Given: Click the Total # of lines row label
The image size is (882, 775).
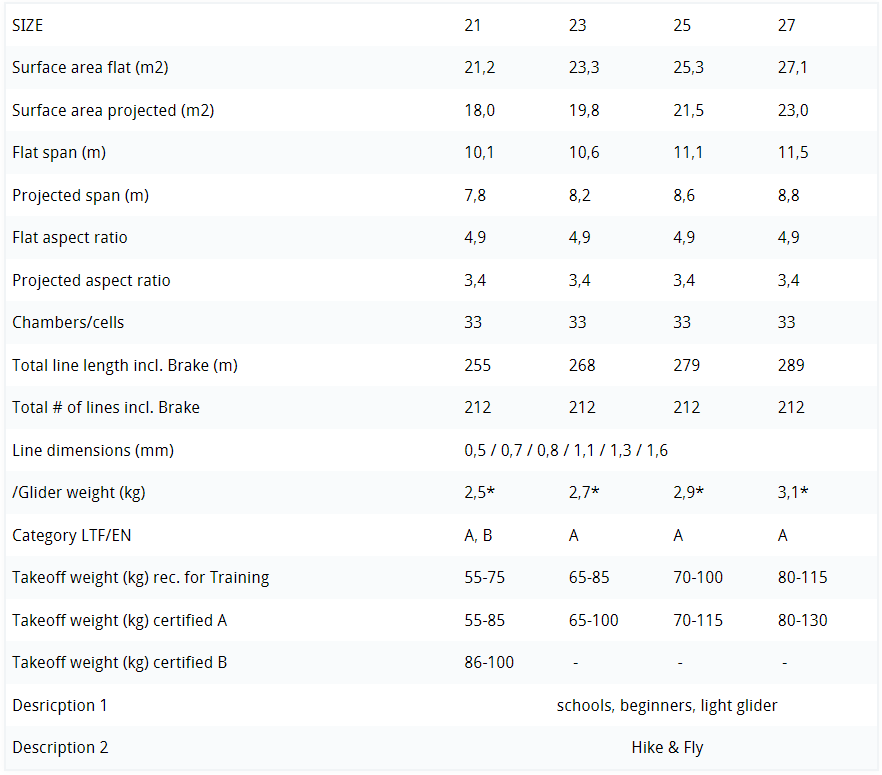Looking at the screenshot, I should click(x=106, y=408).
